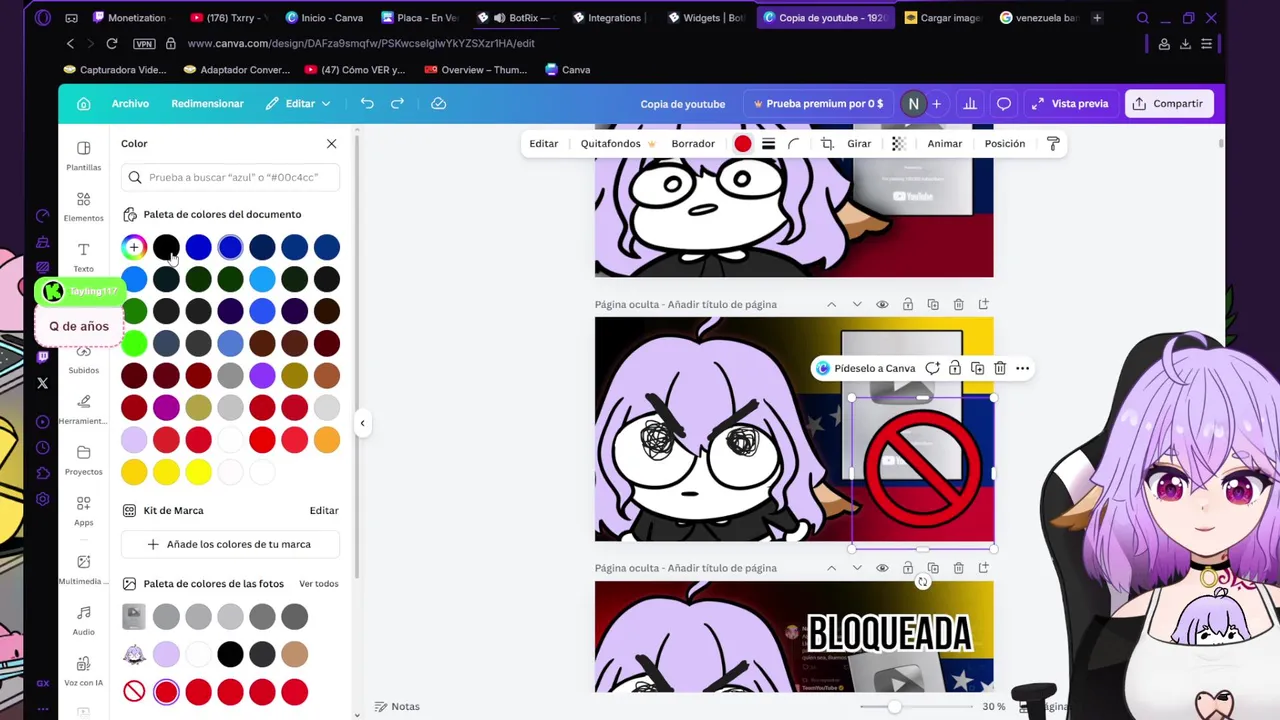Viewport: 1280px width, 720px height.
Task: Move the BLOQUEADA page up
Action: click(x=831, y=568)
